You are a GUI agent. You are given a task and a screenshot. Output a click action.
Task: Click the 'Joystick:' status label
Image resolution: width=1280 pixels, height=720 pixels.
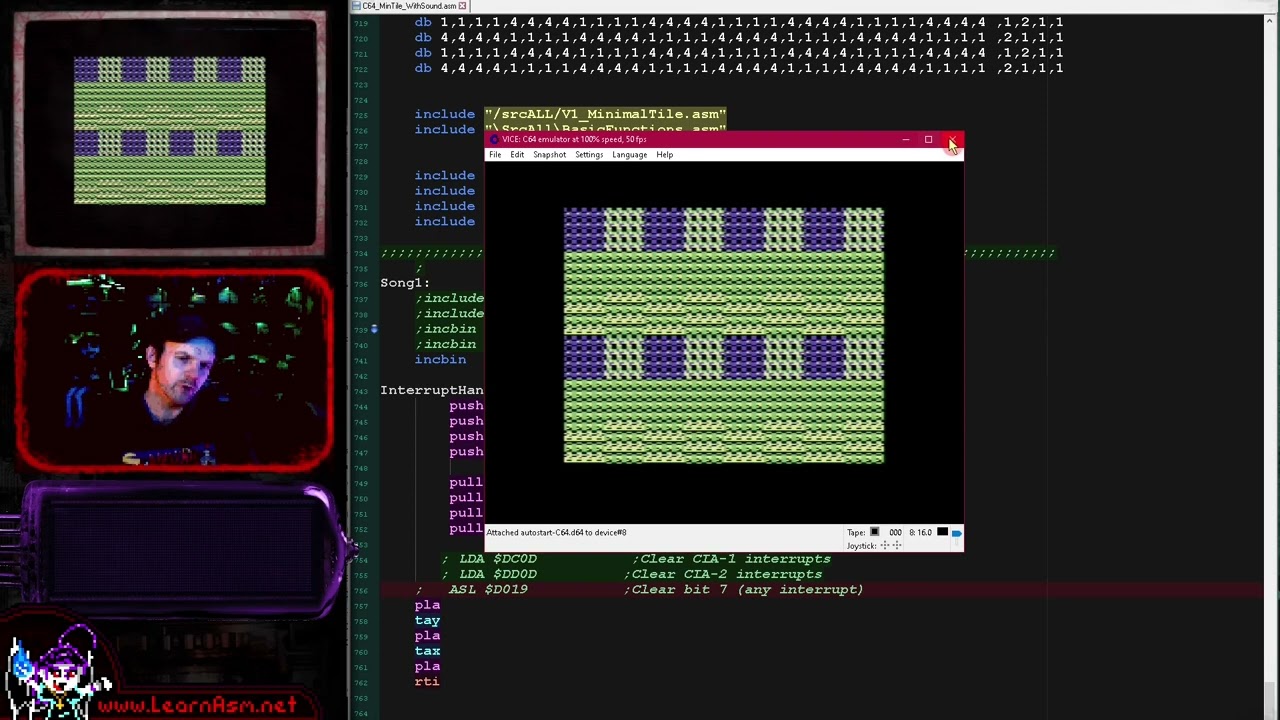coord(862,546)
